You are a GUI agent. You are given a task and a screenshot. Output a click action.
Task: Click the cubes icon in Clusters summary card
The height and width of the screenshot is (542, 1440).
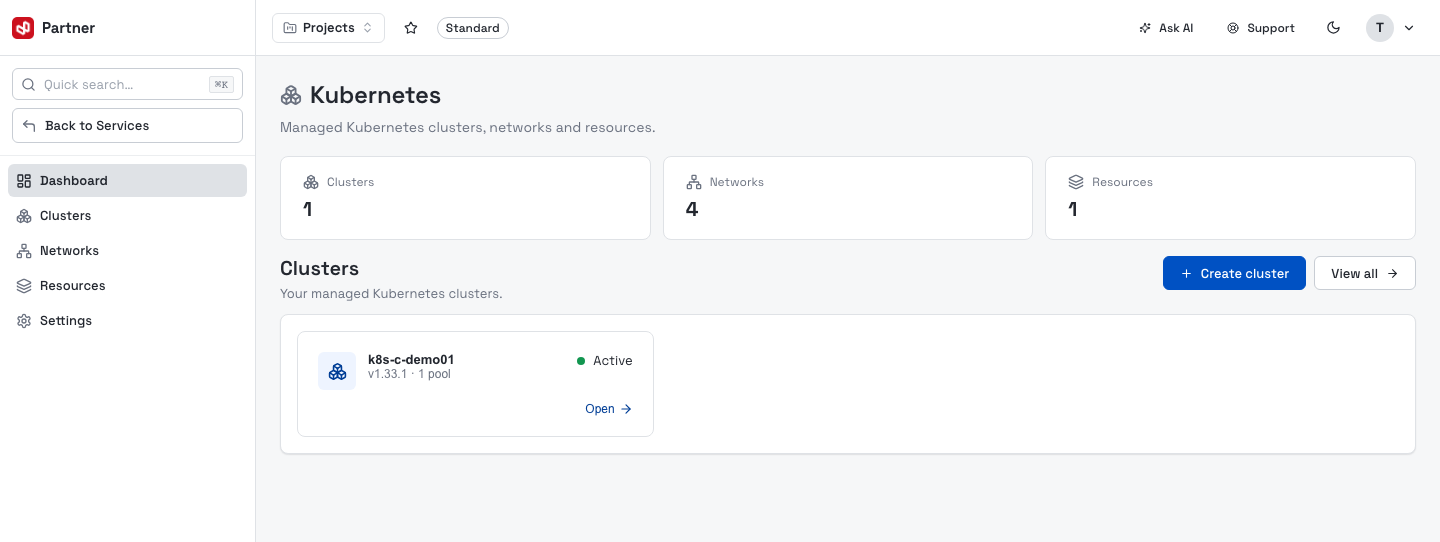coord(311,182)
